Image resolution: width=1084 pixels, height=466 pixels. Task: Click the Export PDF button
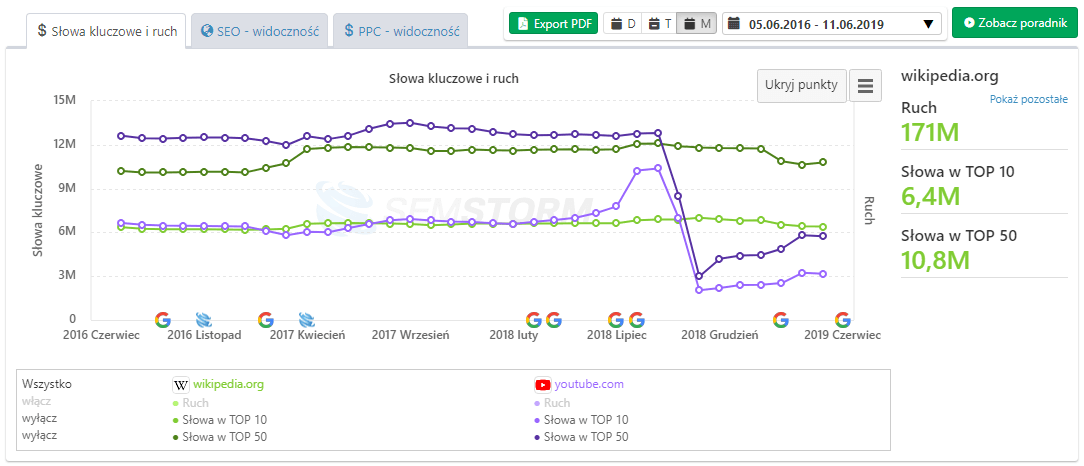(553, 23)
